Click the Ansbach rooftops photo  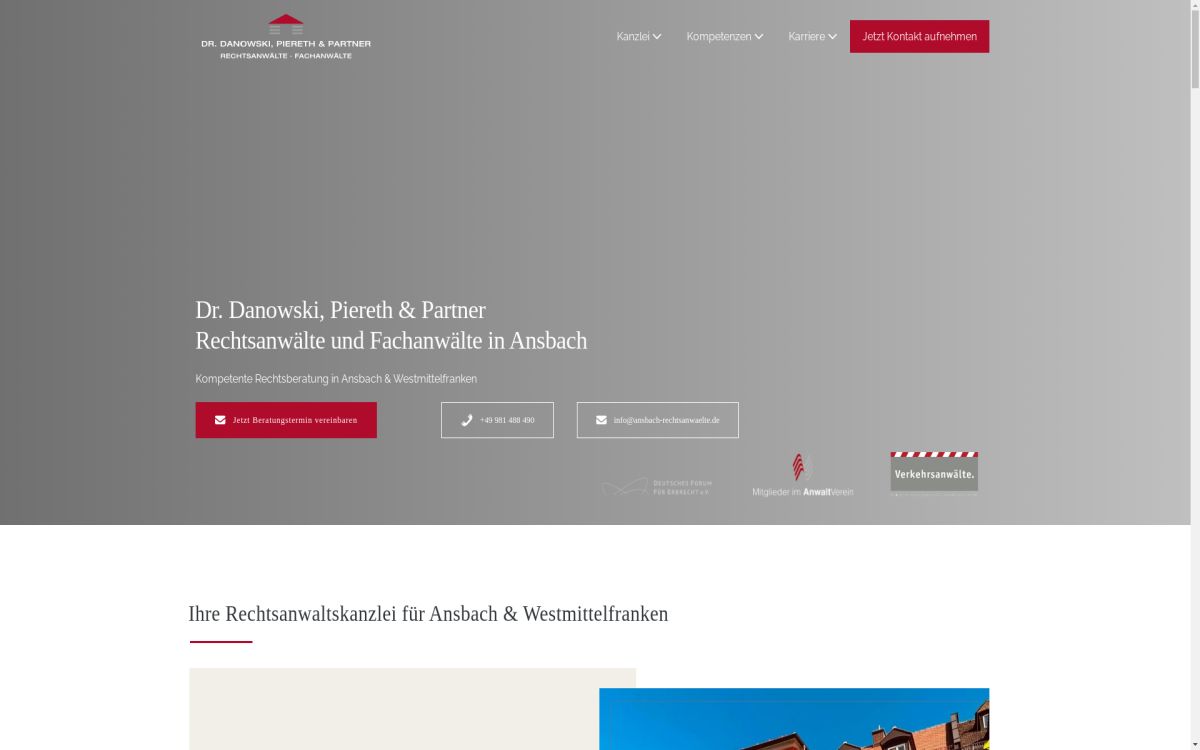(794, 719)
